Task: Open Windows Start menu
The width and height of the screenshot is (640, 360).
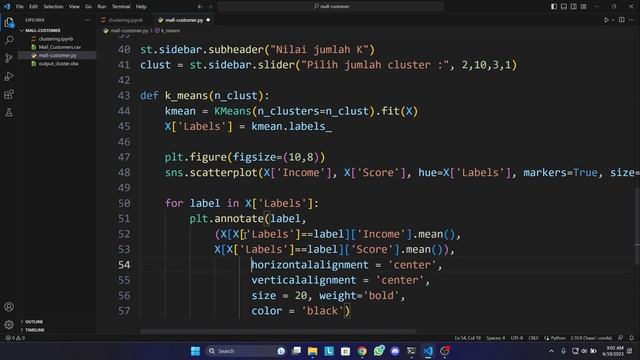Action: [196, 351]
